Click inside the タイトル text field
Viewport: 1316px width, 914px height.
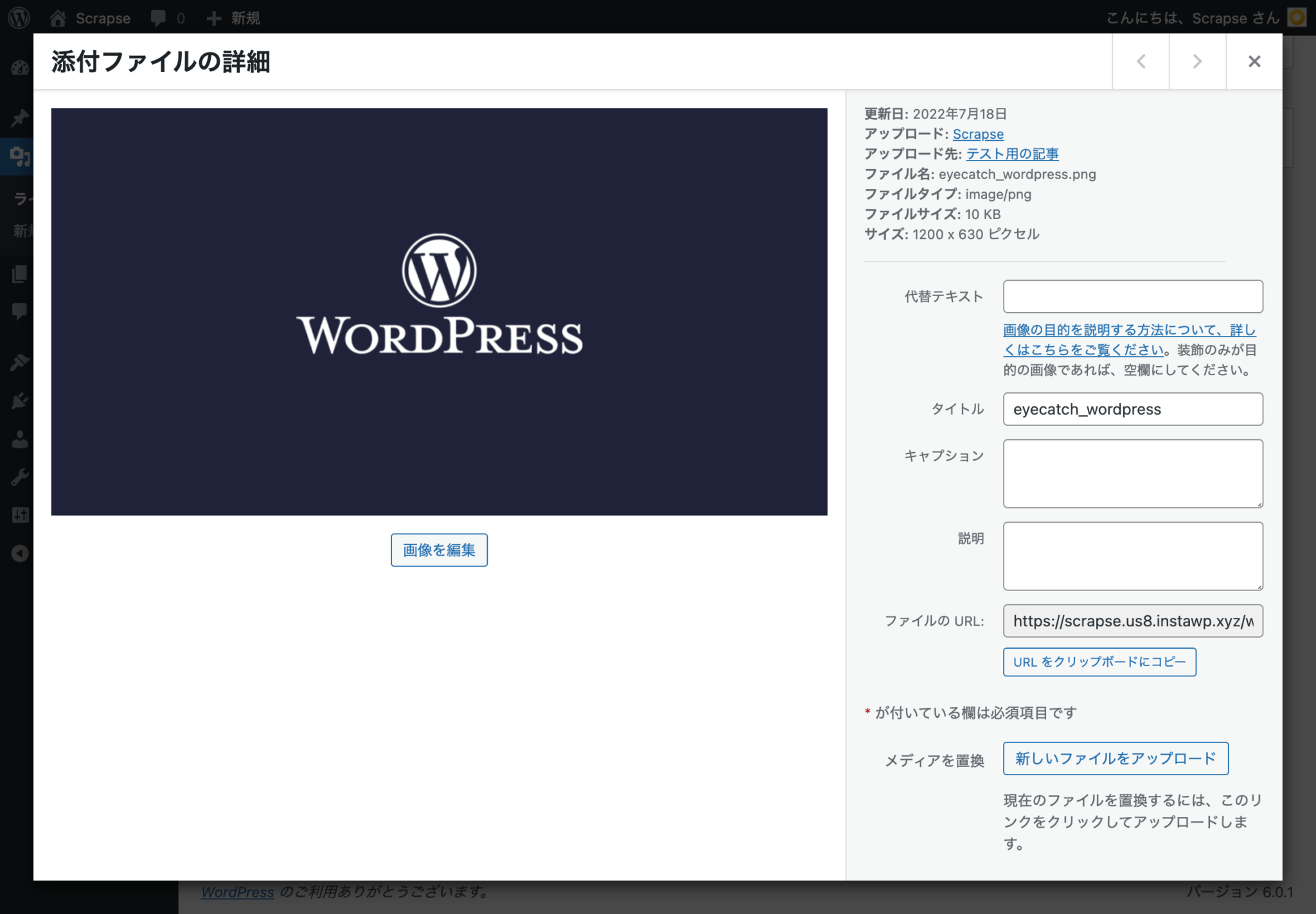click(x=1132, y=409)
